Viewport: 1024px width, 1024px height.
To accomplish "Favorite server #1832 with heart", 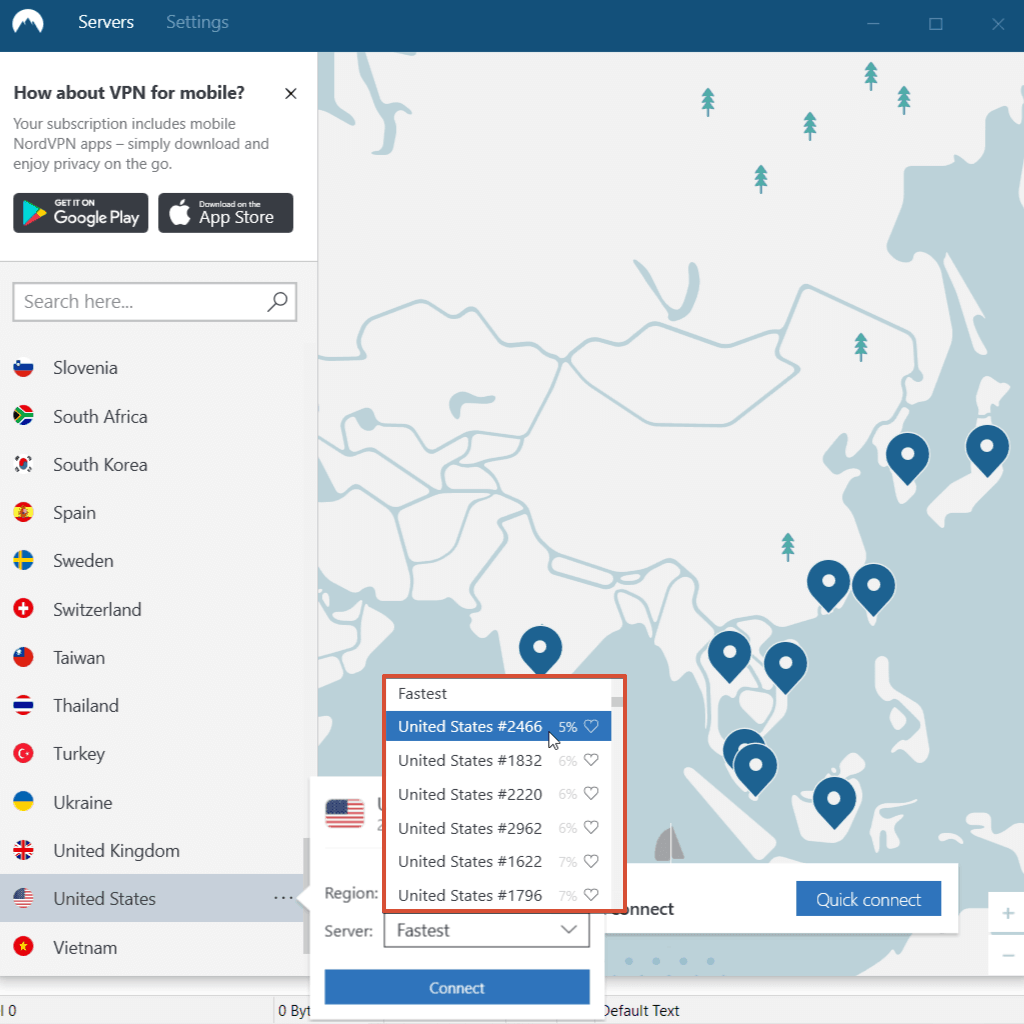I will click(591, 760).
